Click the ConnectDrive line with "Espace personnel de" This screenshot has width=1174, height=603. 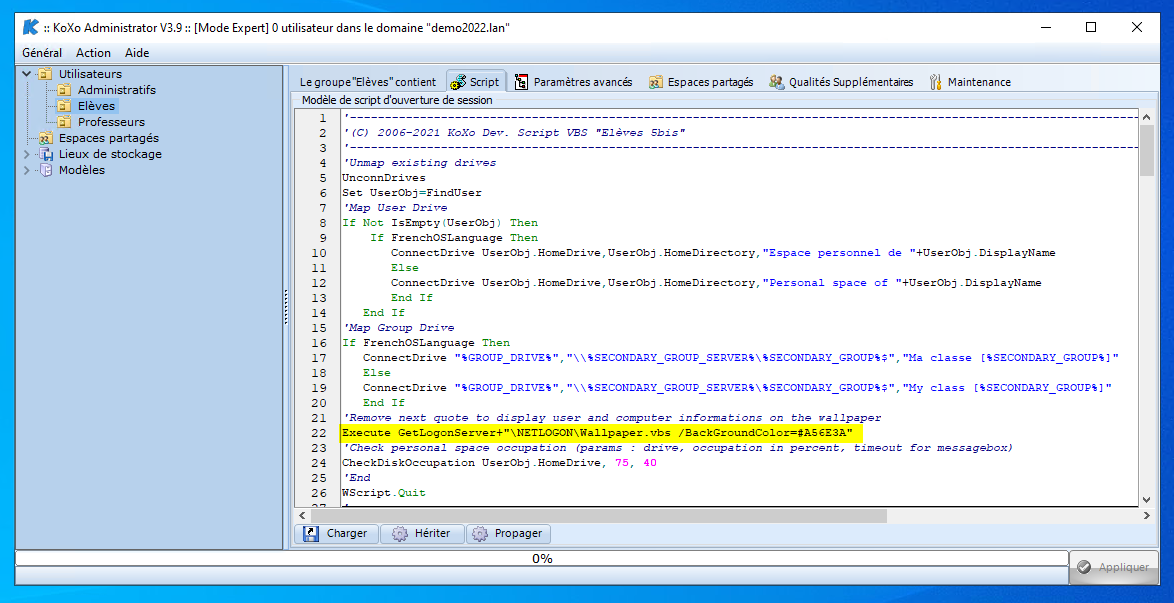[x=723, y=253]
